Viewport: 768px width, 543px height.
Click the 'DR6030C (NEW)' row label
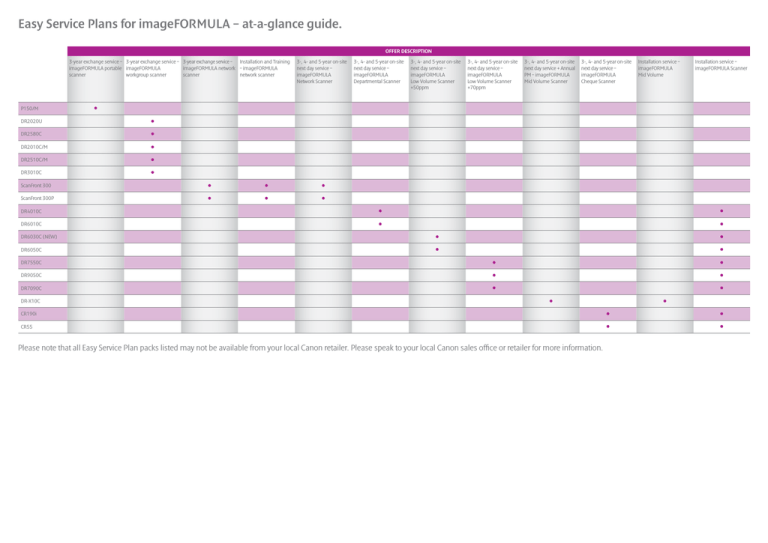click(x=39, y=237)
